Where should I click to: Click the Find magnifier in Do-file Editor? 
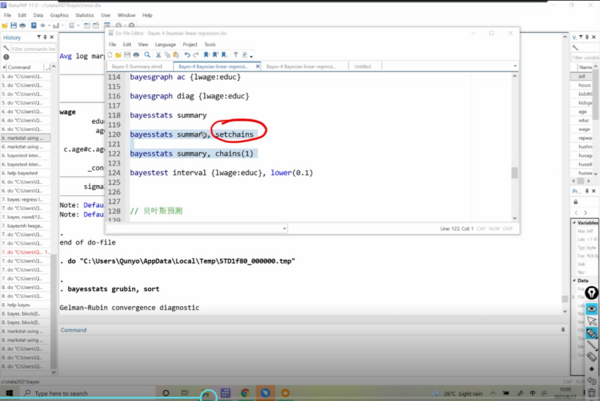click(x=147, y=55)
